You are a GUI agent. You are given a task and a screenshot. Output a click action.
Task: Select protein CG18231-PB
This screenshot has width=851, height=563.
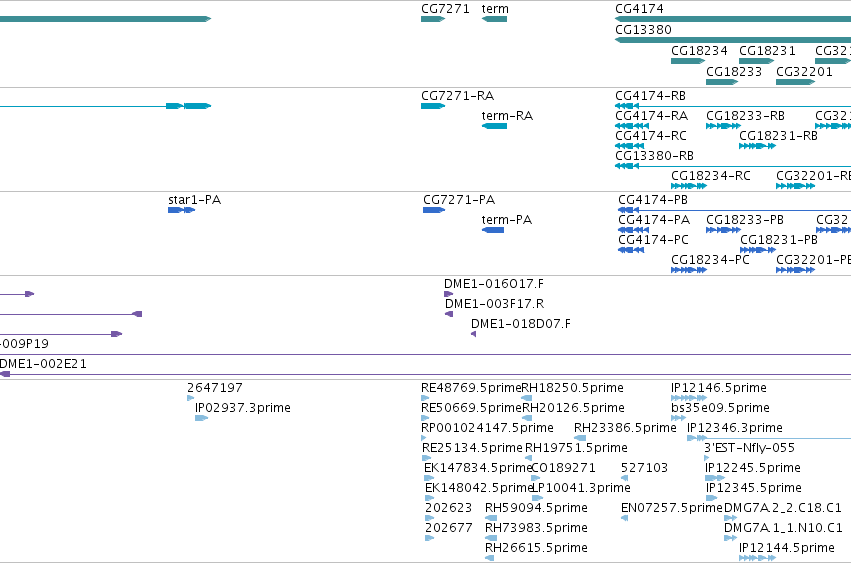(x=758, y=250)
